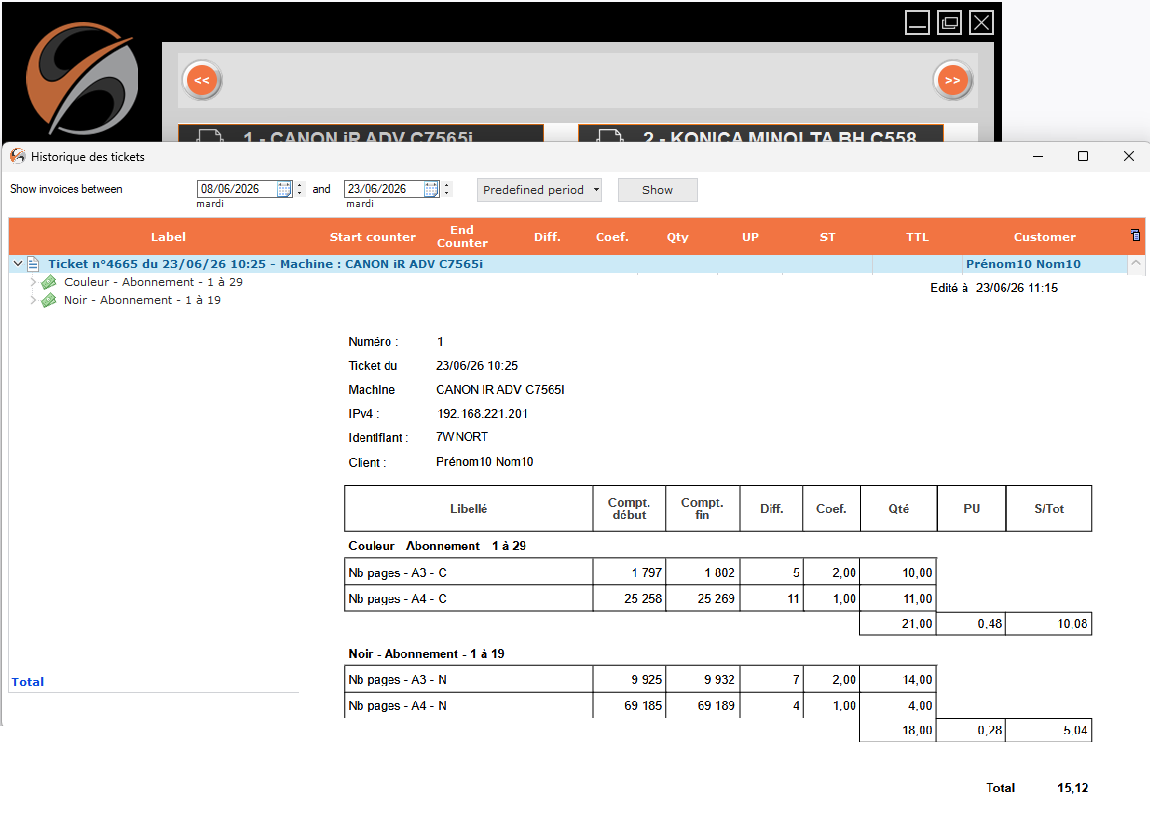Image resolution: width=1150 pixels, height=839 pixels.
Task: Open the start date calendar picker
Action: (284, 189)
